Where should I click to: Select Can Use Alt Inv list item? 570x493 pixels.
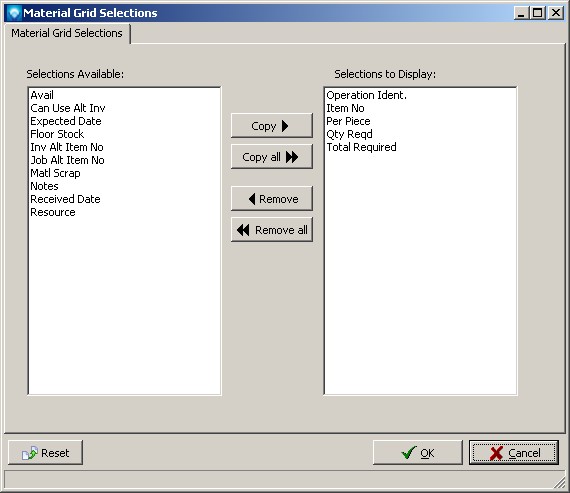click(68, 108)
